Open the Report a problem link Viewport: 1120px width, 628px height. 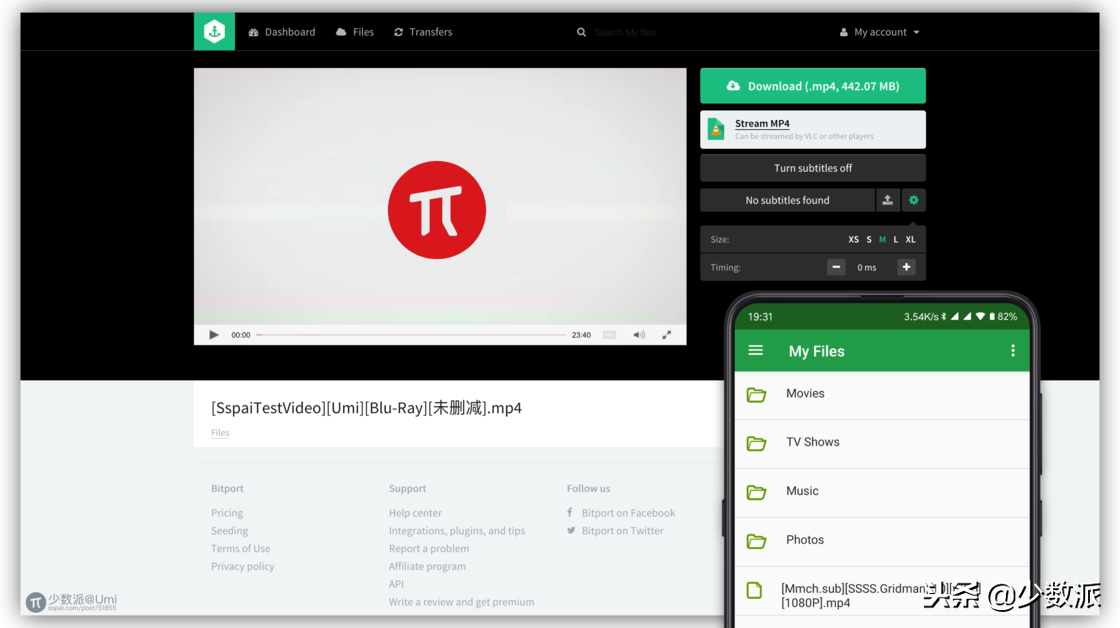tap(429, 549)
